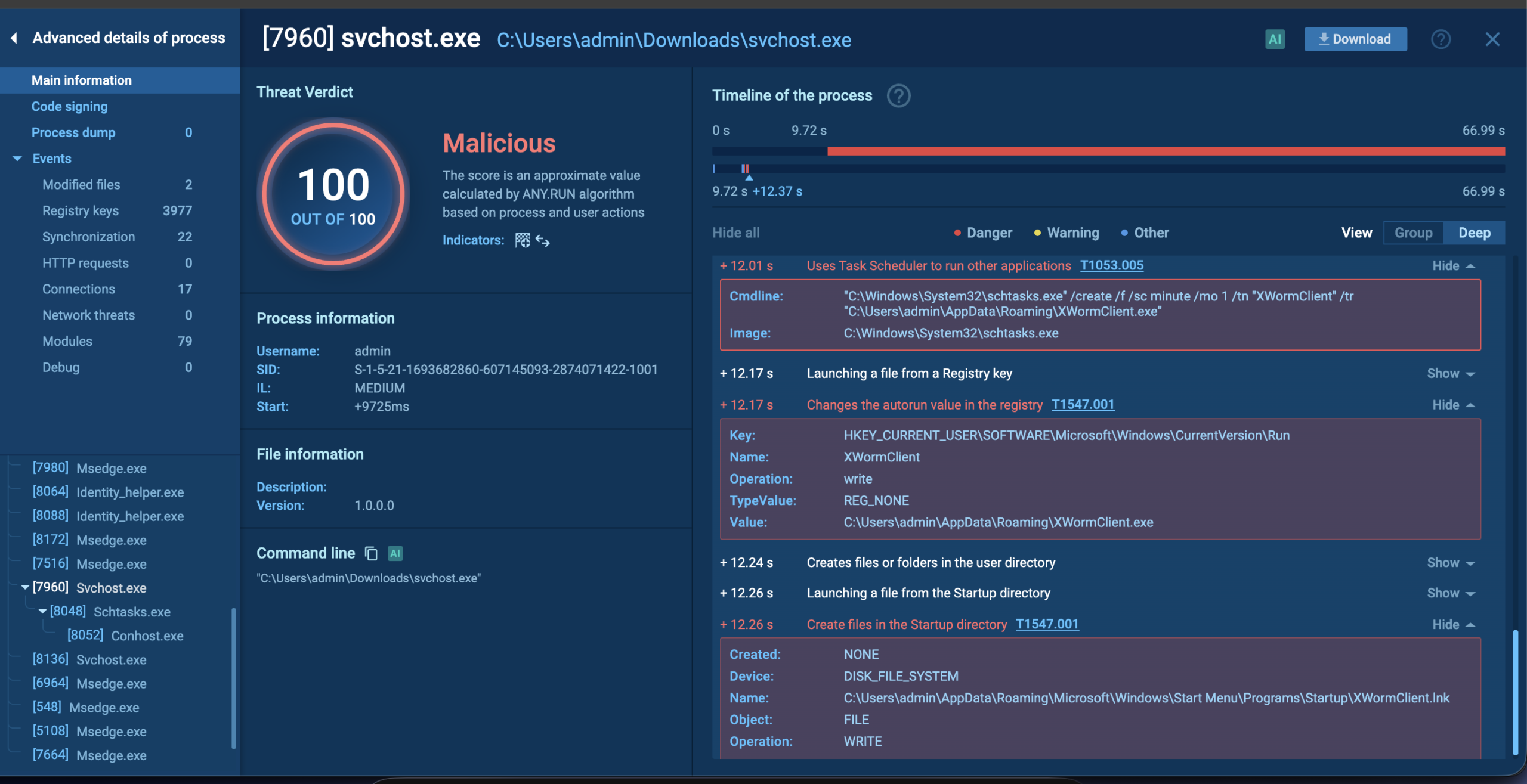Show Creates files or folders event details

pos(1451,563)
